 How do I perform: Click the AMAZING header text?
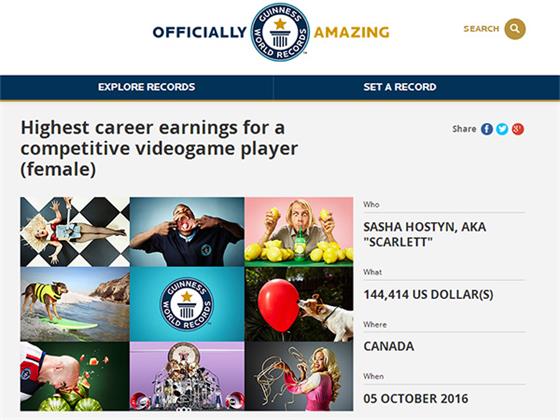[351, 32]
